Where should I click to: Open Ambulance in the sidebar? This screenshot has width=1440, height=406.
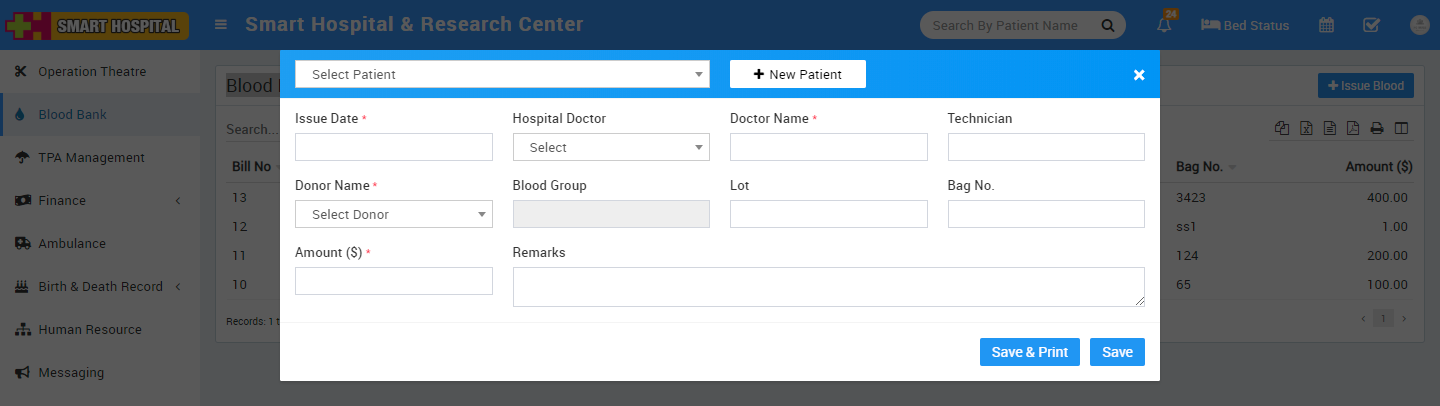coord(72,244)
